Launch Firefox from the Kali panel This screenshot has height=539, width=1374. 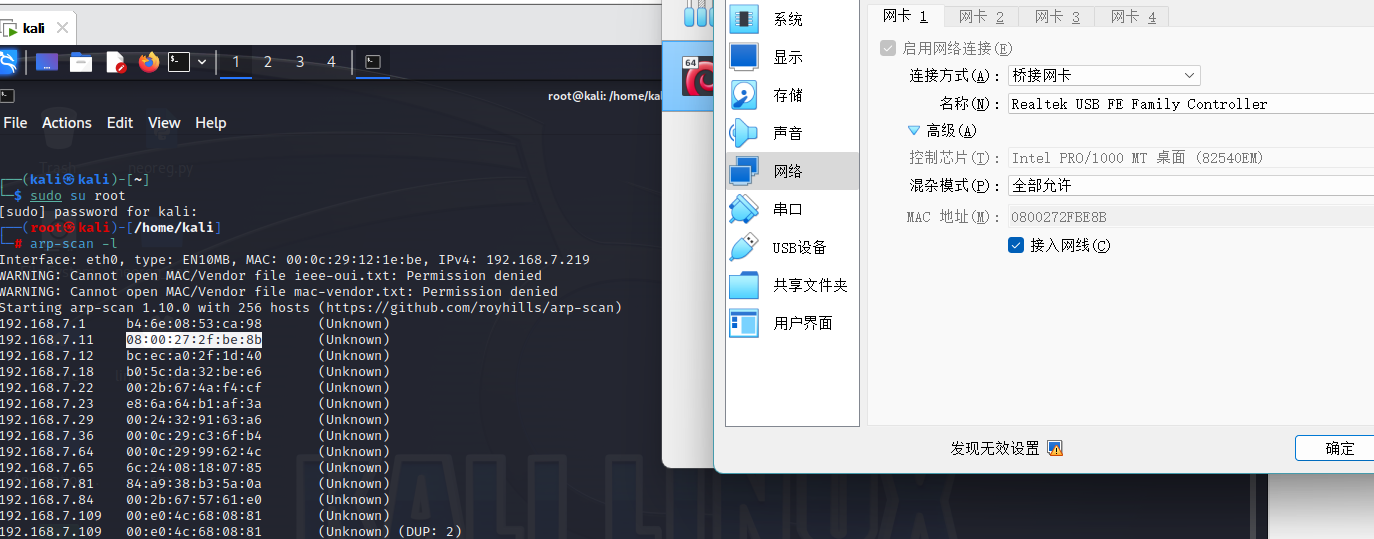[x=149, y=63]
